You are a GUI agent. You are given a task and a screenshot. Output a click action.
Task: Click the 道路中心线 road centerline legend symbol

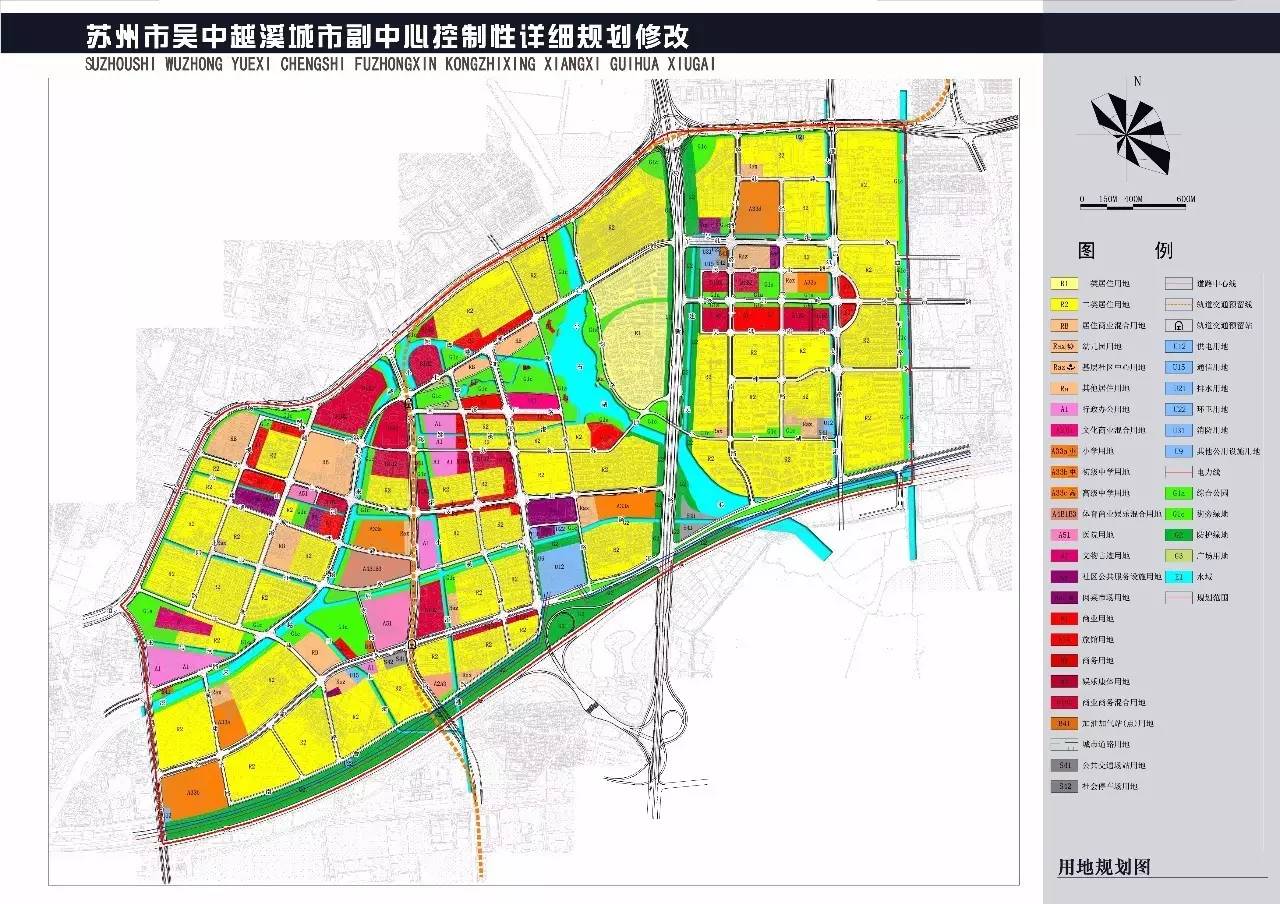(x=1179, y=283)
